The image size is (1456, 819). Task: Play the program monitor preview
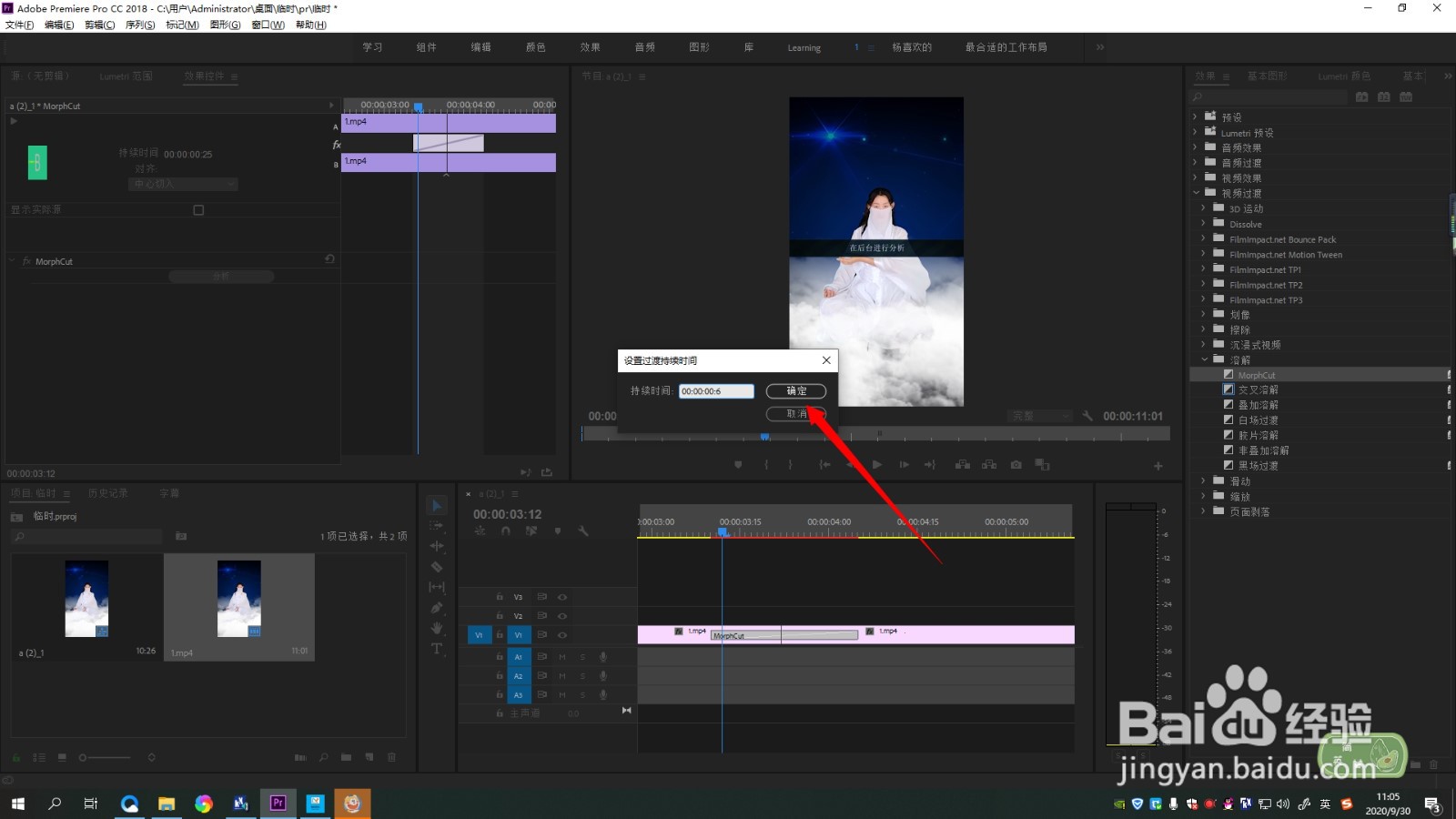pyautogui.click(x=877, y=465)
